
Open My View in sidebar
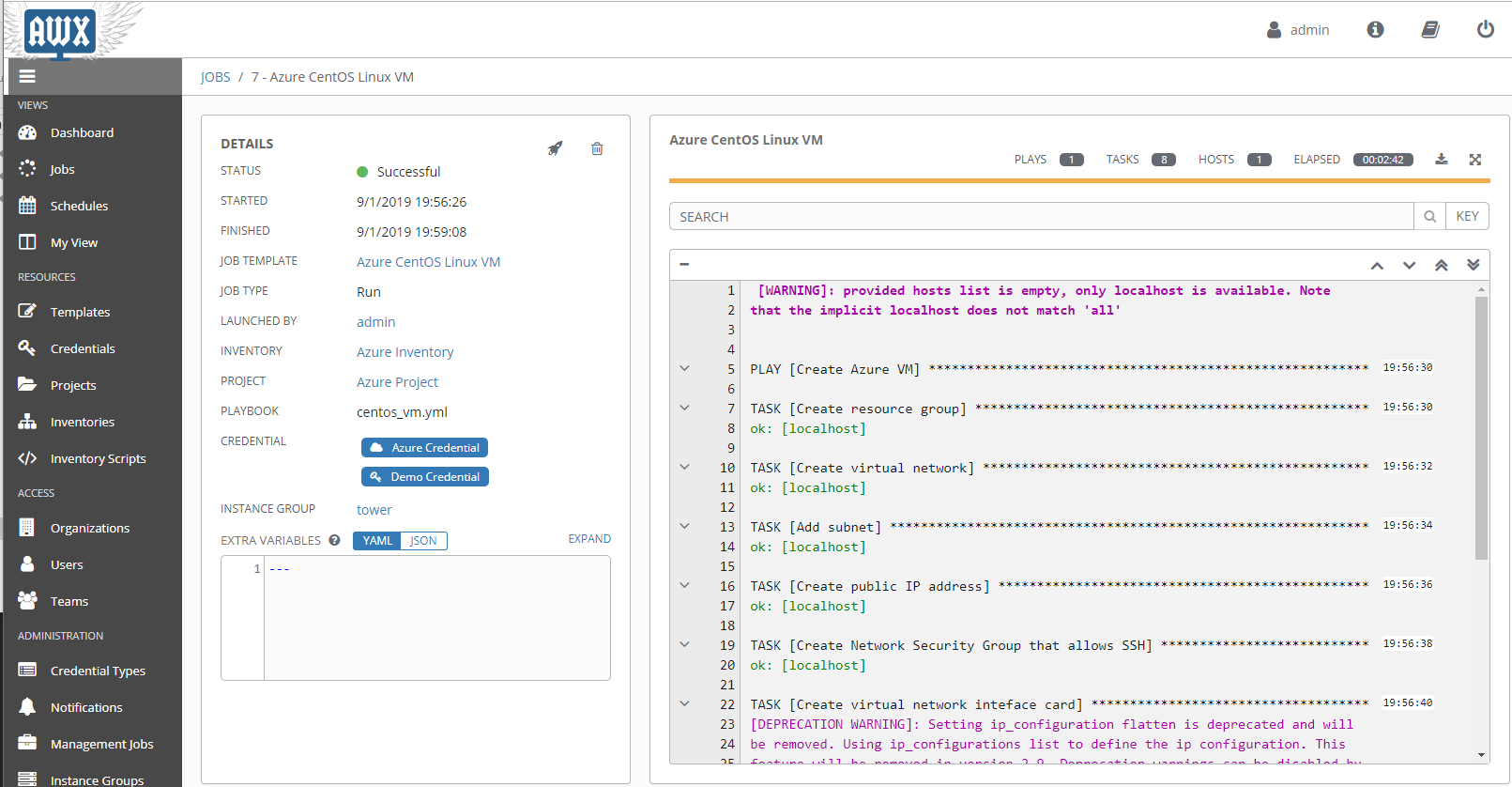[x=74, y=242]
